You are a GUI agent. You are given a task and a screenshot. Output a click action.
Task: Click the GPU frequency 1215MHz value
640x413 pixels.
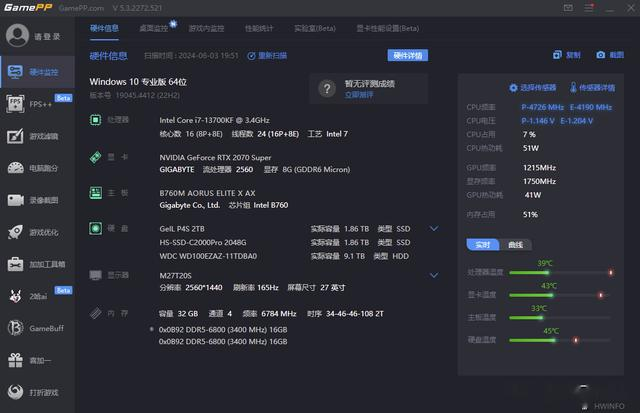point(539,168)
